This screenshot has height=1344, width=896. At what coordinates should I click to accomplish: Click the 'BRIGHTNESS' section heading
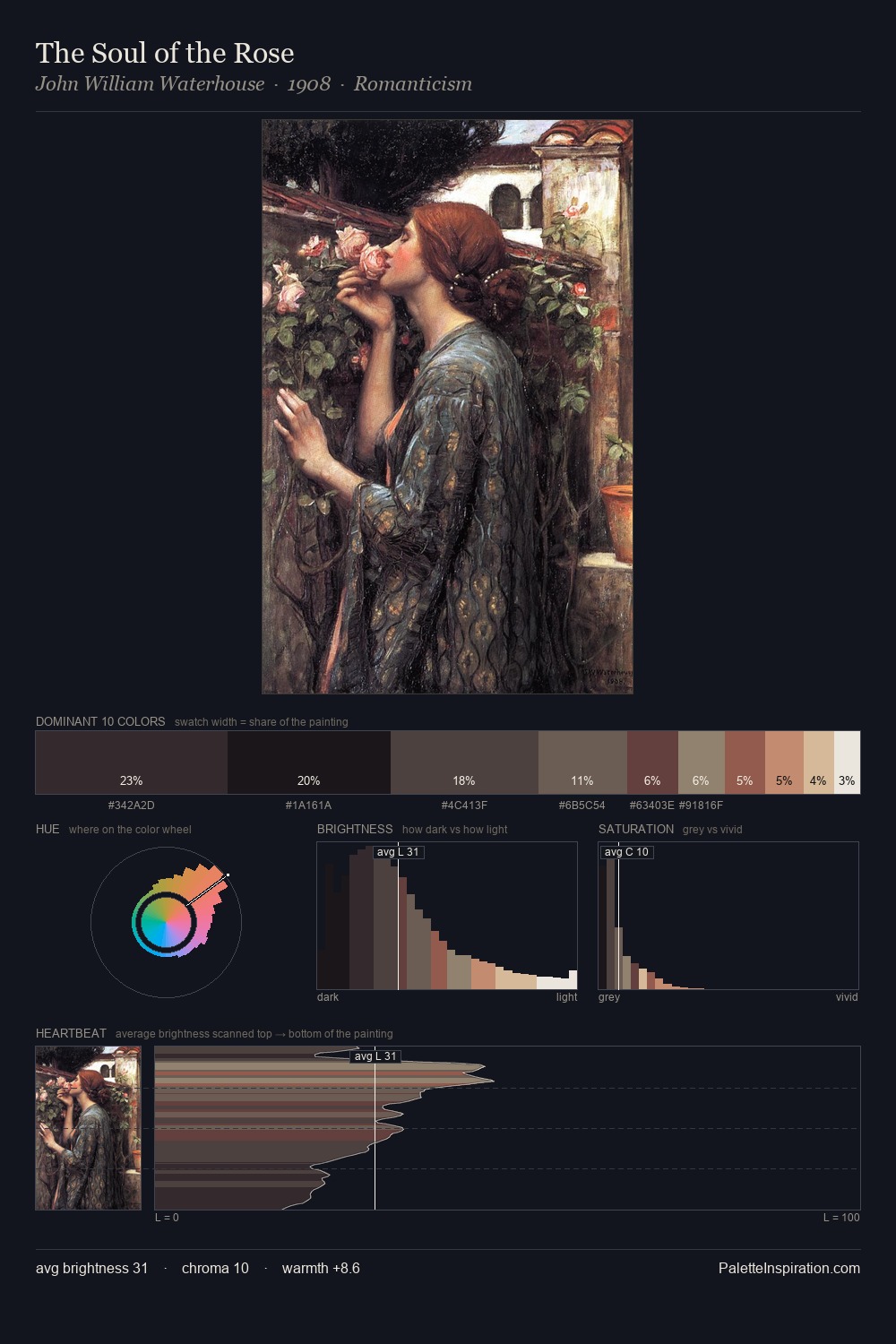[x=355, y=829]
